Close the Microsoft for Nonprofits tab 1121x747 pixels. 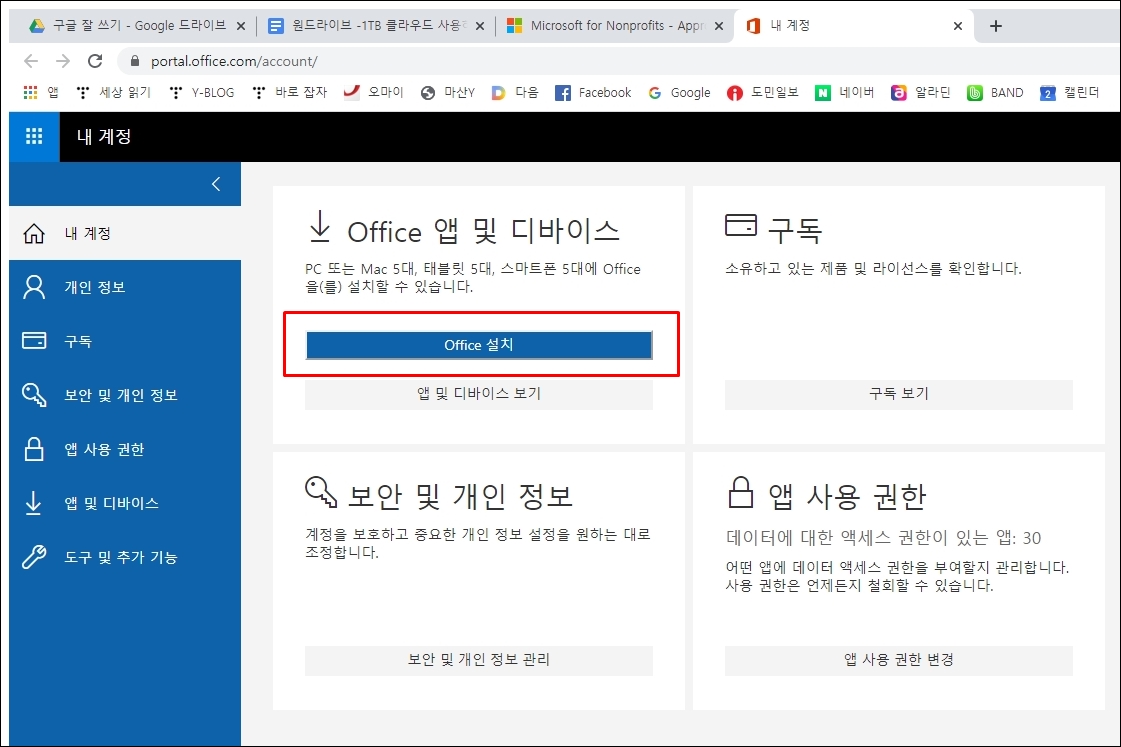click(719, 26)
